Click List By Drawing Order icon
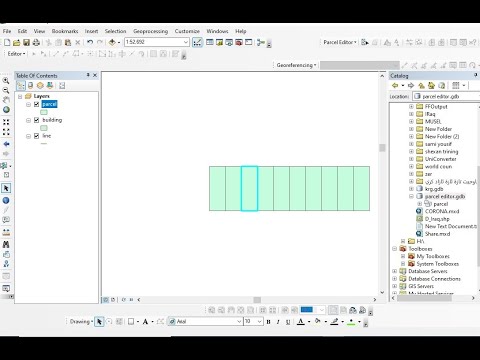 click(x=21, y=86)
